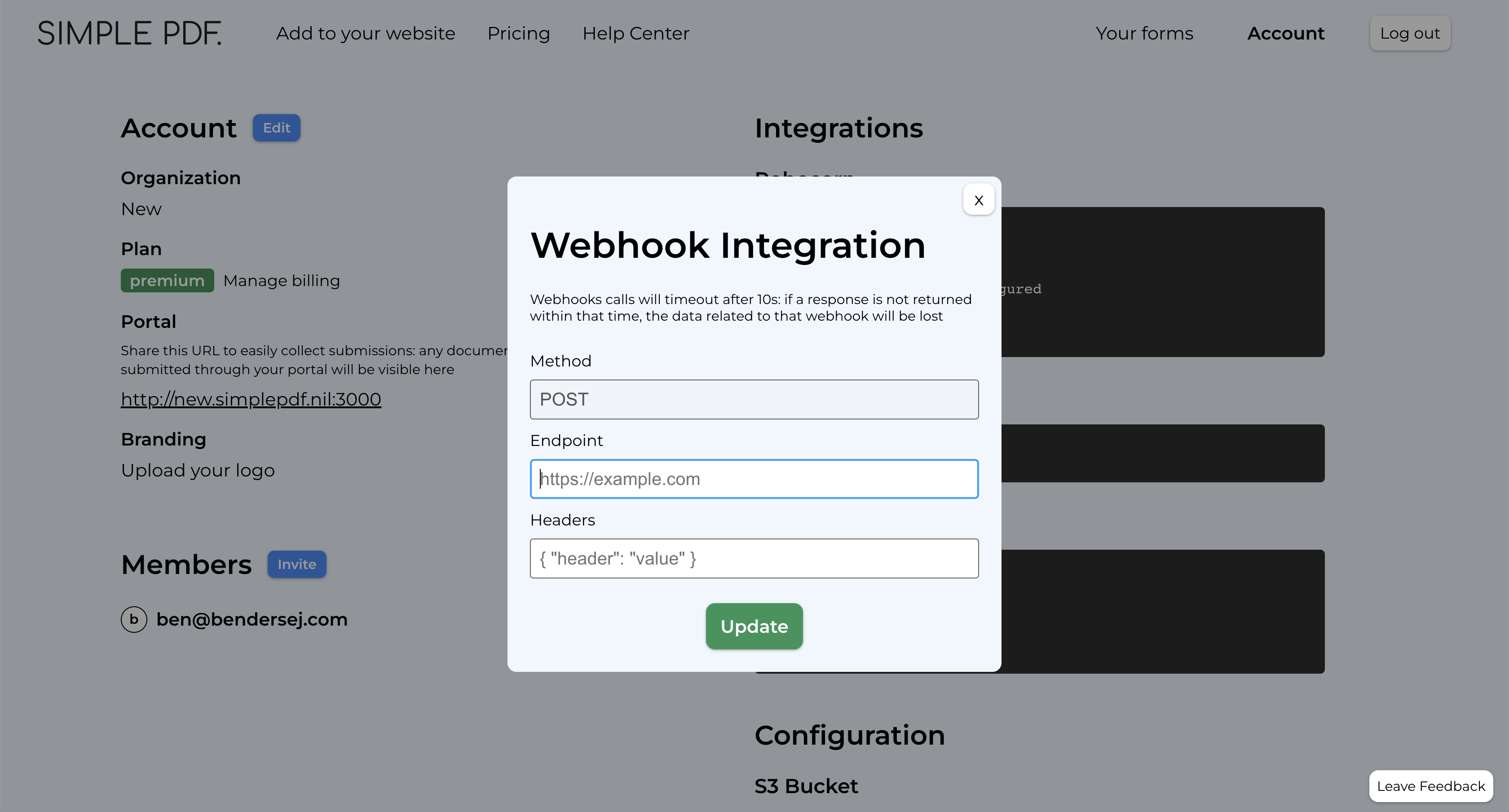Open the Leave Feedback widget
This screenshot has width=1509, height=812.
1430,786
